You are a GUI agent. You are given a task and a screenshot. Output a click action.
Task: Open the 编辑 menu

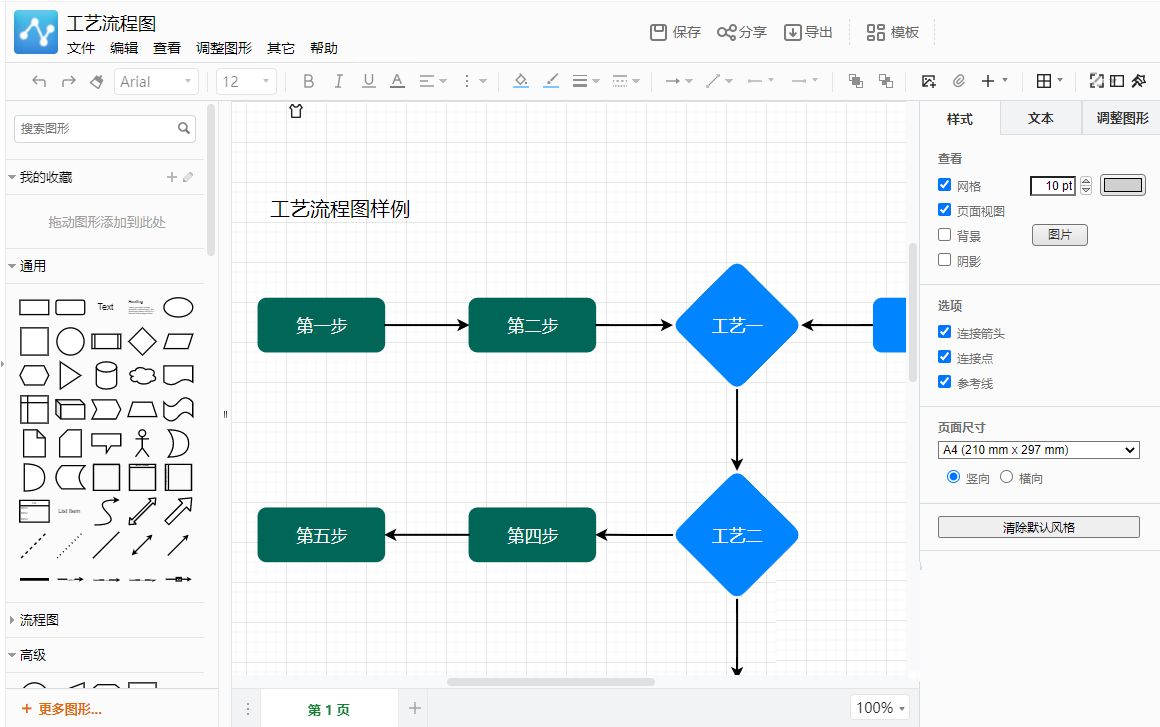coord(124,48)
